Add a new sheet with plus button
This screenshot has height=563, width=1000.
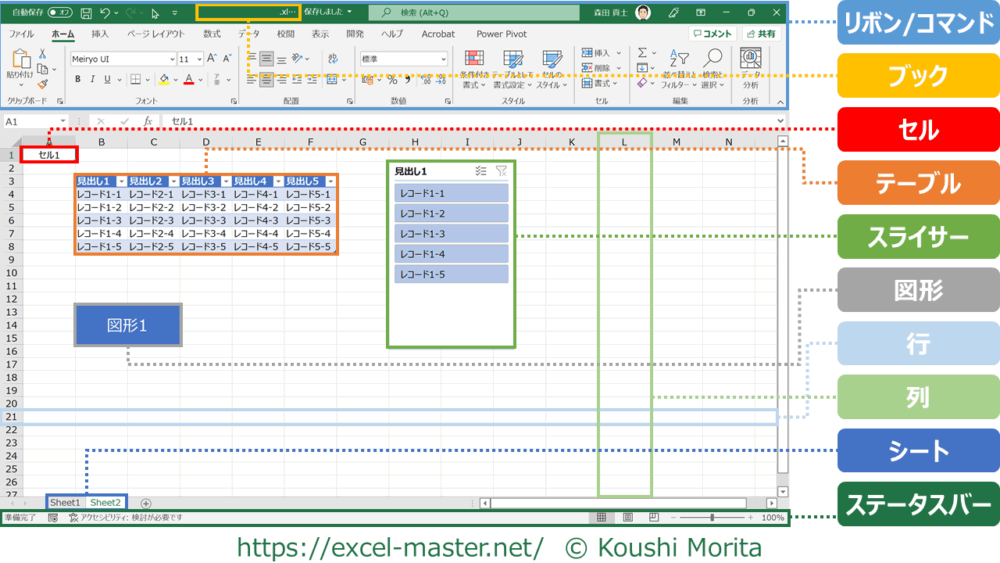pyautogui.click(x=146, y=503)
